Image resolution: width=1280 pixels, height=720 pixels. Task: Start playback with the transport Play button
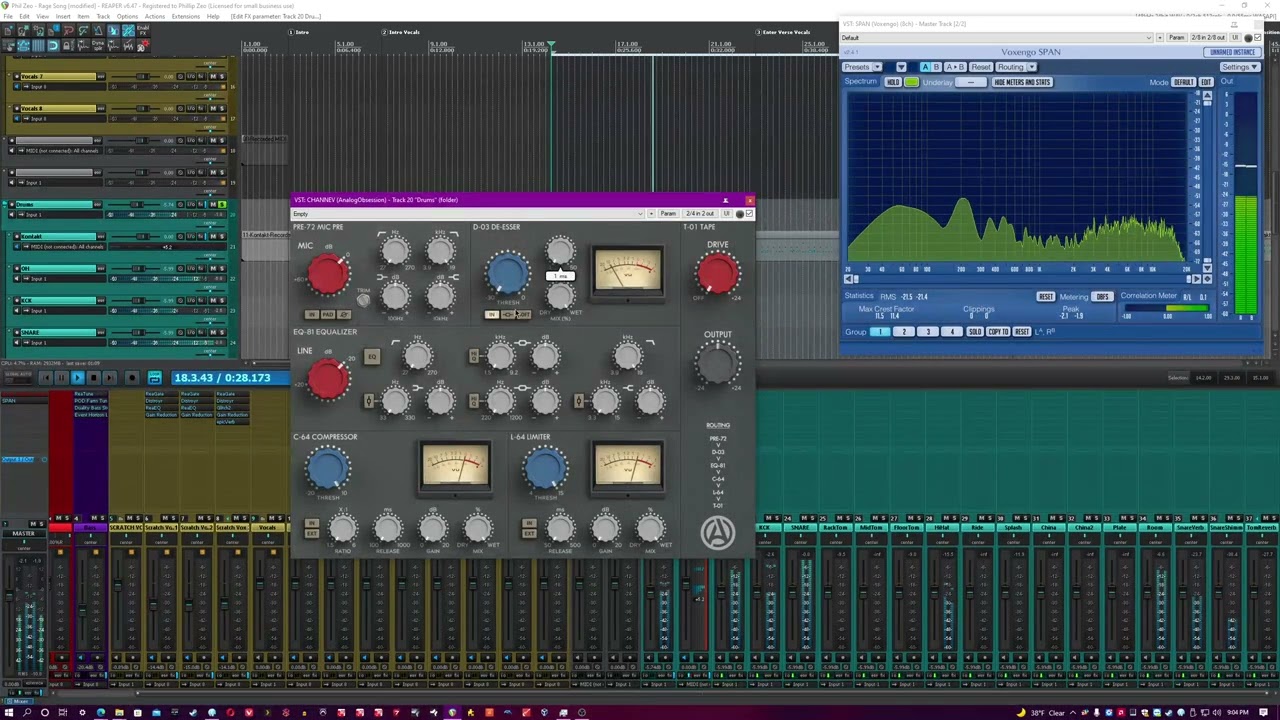77,378
